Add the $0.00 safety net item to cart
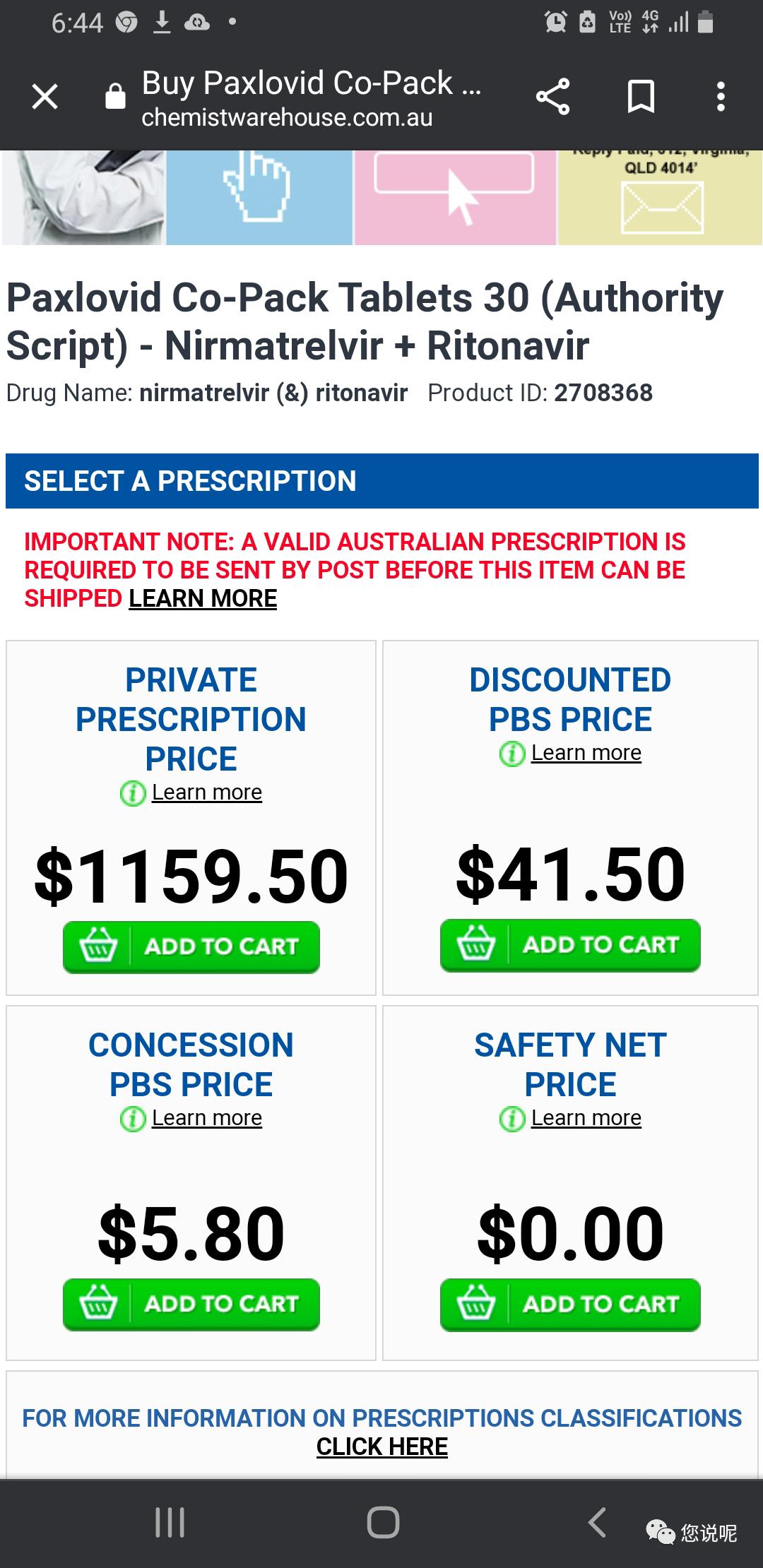 (570, 1304)
